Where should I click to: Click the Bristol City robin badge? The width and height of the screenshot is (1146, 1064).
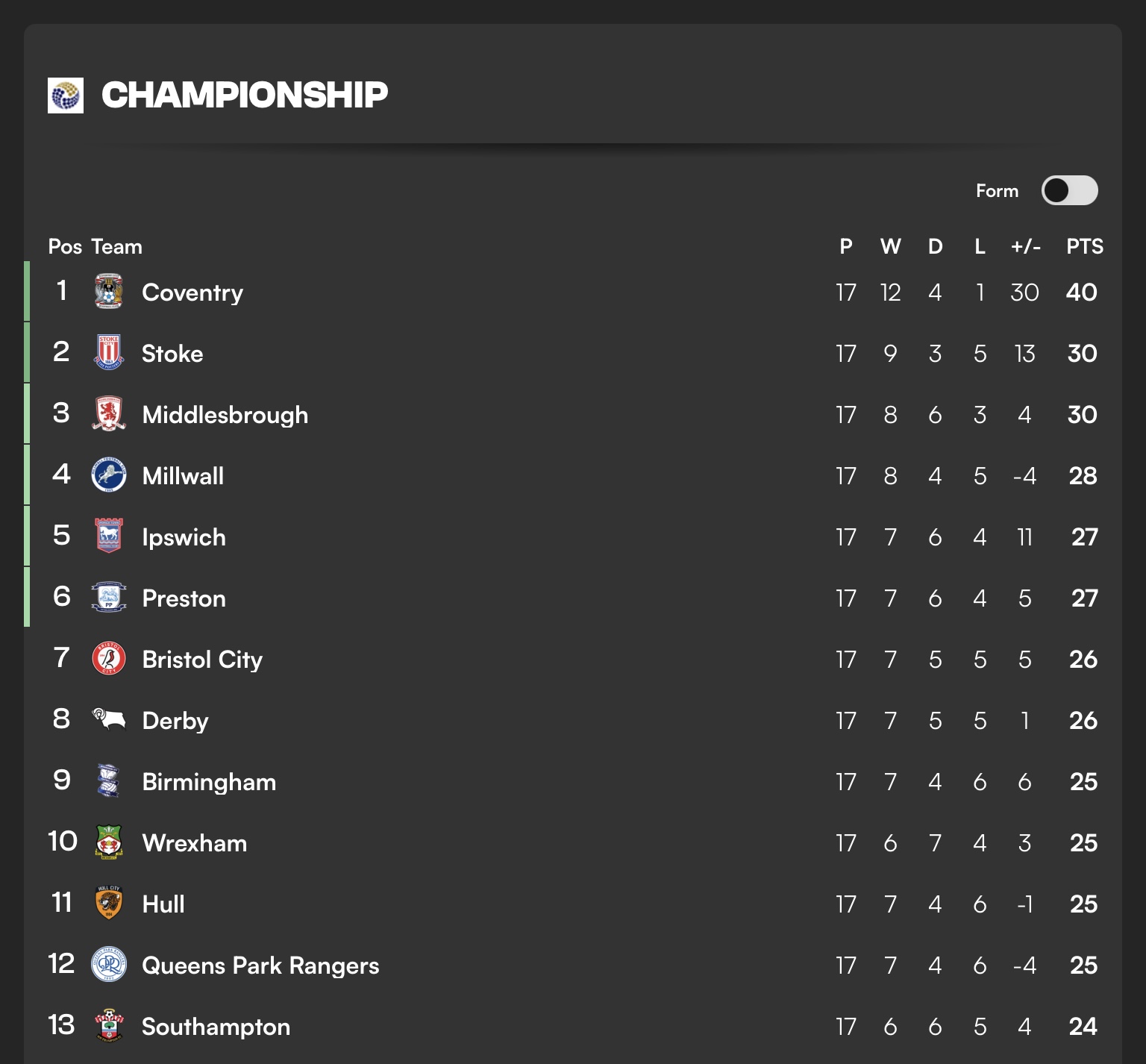[x=109, y=659]
